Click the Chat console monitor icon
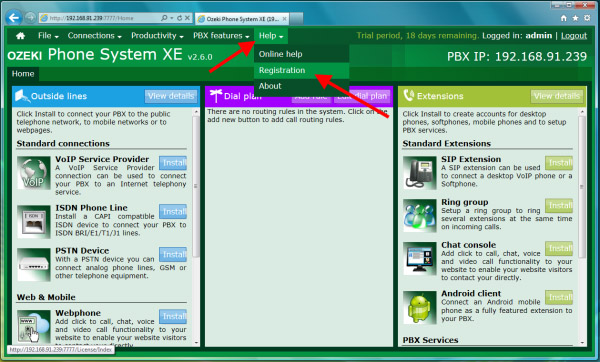Screen dimensions: 600x362 [x=420, y=259]
